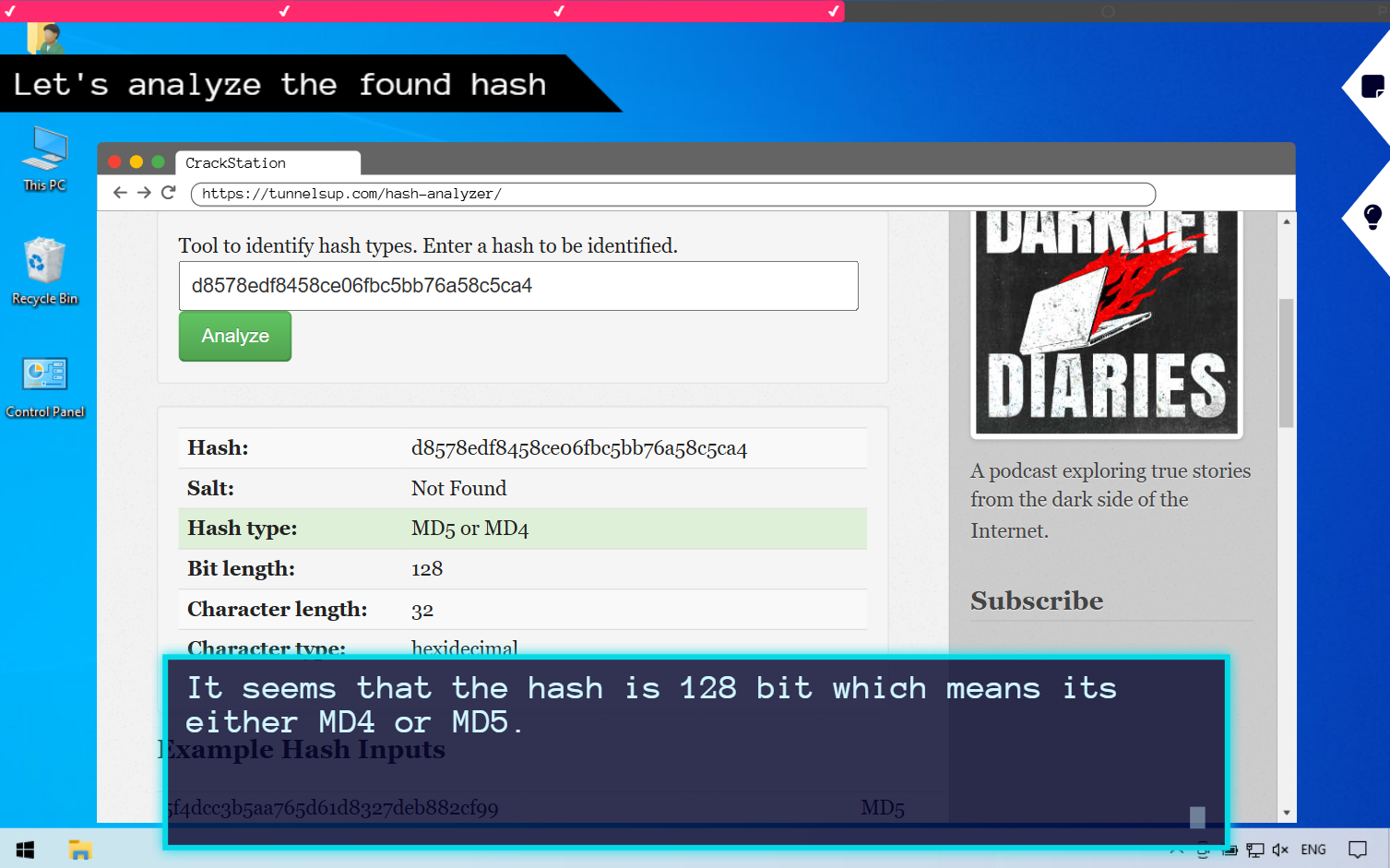The height and width of the screenshot is (868, 1390).
Task: Click the Analyze button
Action: [235, 336]
